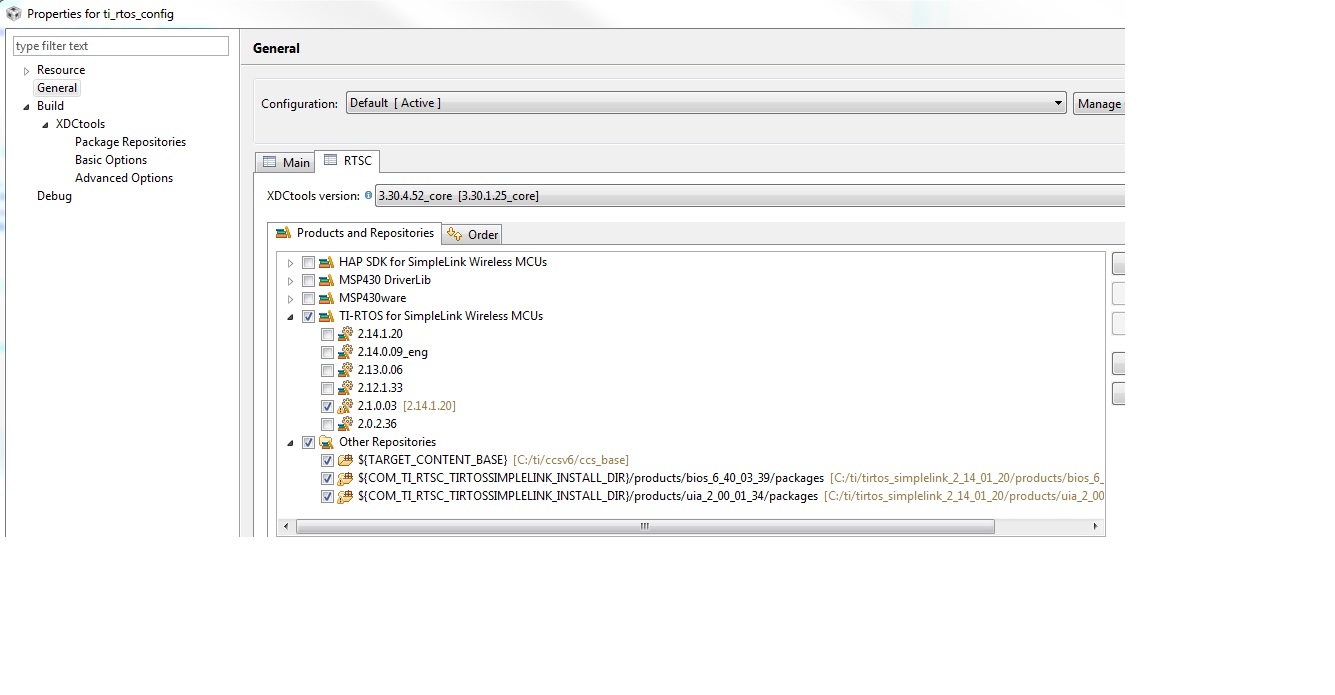Click the 2.14.0.09_eng version icon
This screenshot has width=1335, height=695.
coord(345,352)
